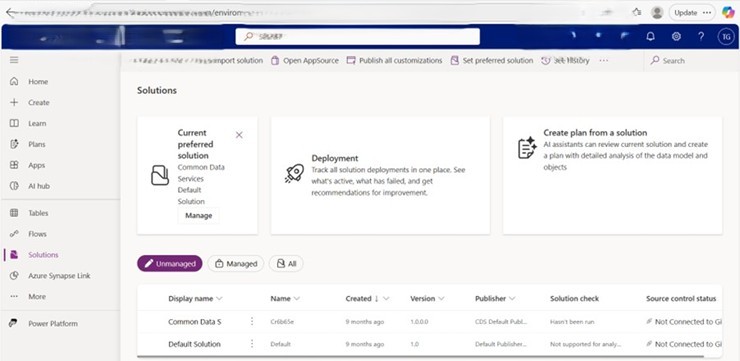The height and width of the screenshot is (361, 740).
Task: Expand Version column dropdown
Action: [441, 299]
